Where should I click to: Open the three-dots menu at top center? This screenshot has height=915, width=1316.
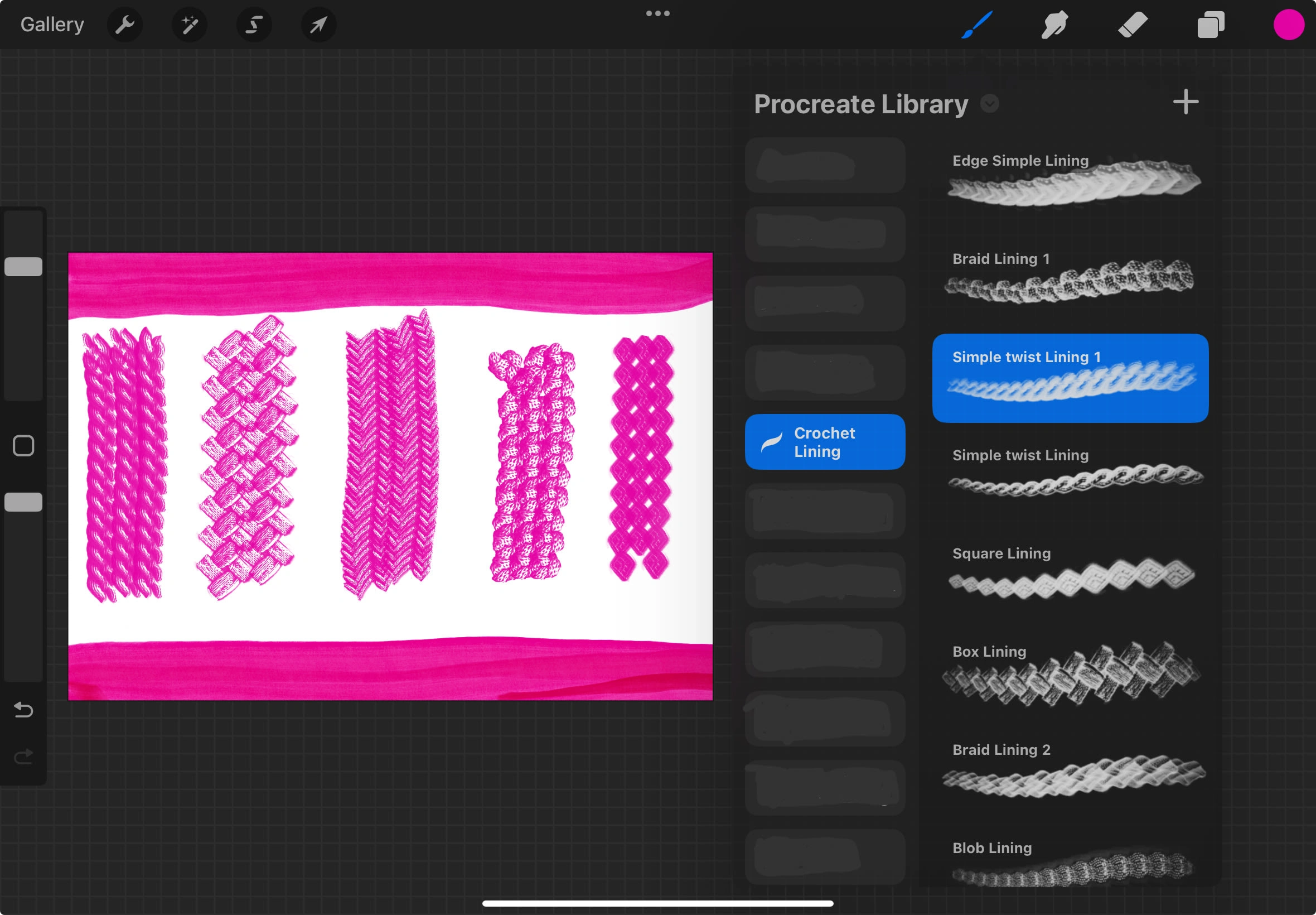657,13
